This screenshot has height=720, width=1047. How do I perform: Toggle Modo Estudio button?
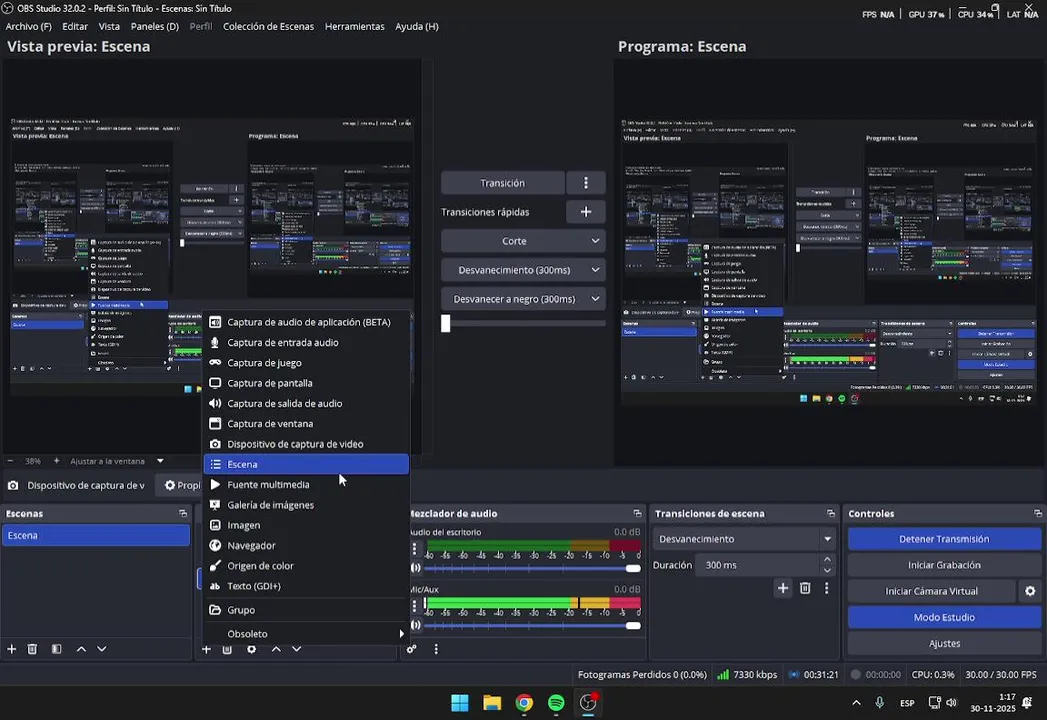[944, 617]
